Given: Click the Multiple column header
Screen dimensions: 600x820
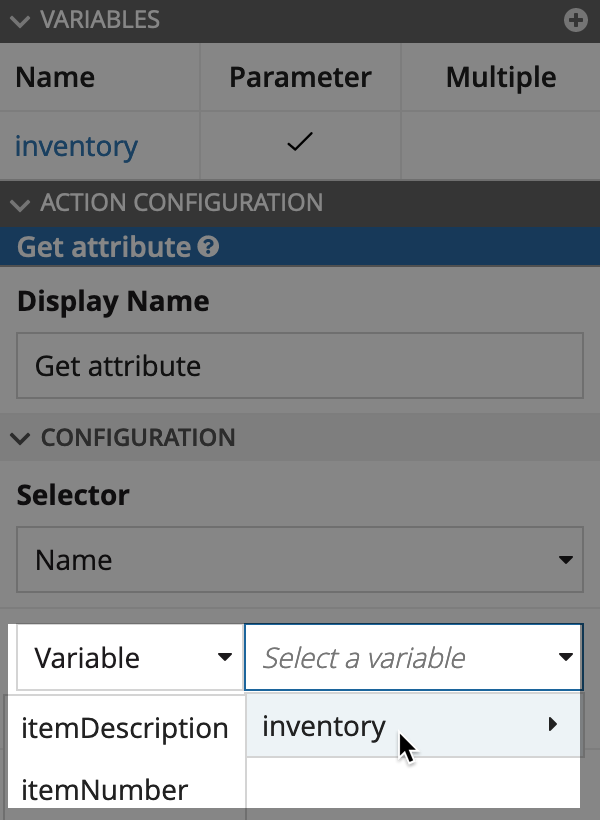Looking at the screenshot, I should pyautogui.click(x=500, y=77).
